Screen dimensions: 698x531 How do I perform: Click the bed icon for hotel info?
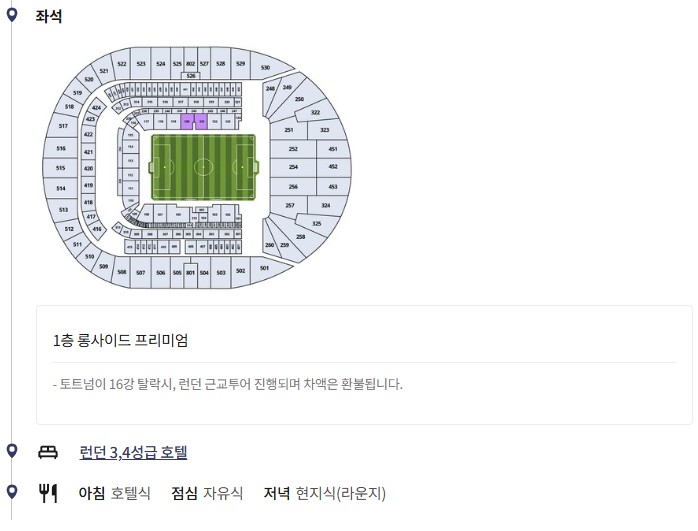point(48,452)
